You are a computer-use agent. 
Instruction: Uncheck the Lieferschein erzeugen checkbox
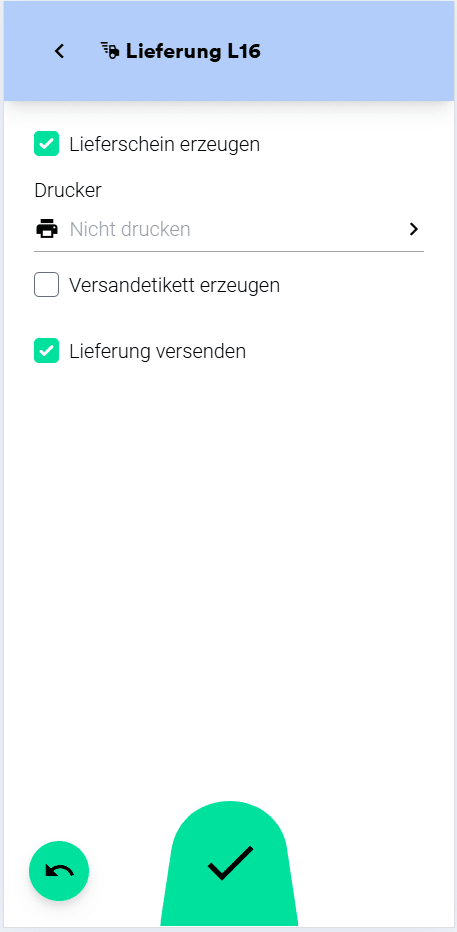[46, 144]
